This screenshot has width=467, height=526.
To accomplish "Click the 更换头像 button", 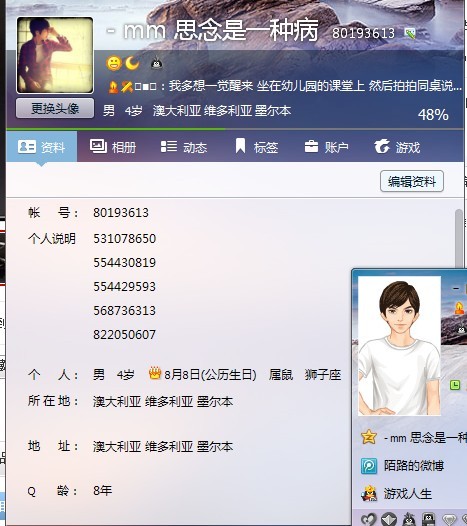I will [55, 108].
